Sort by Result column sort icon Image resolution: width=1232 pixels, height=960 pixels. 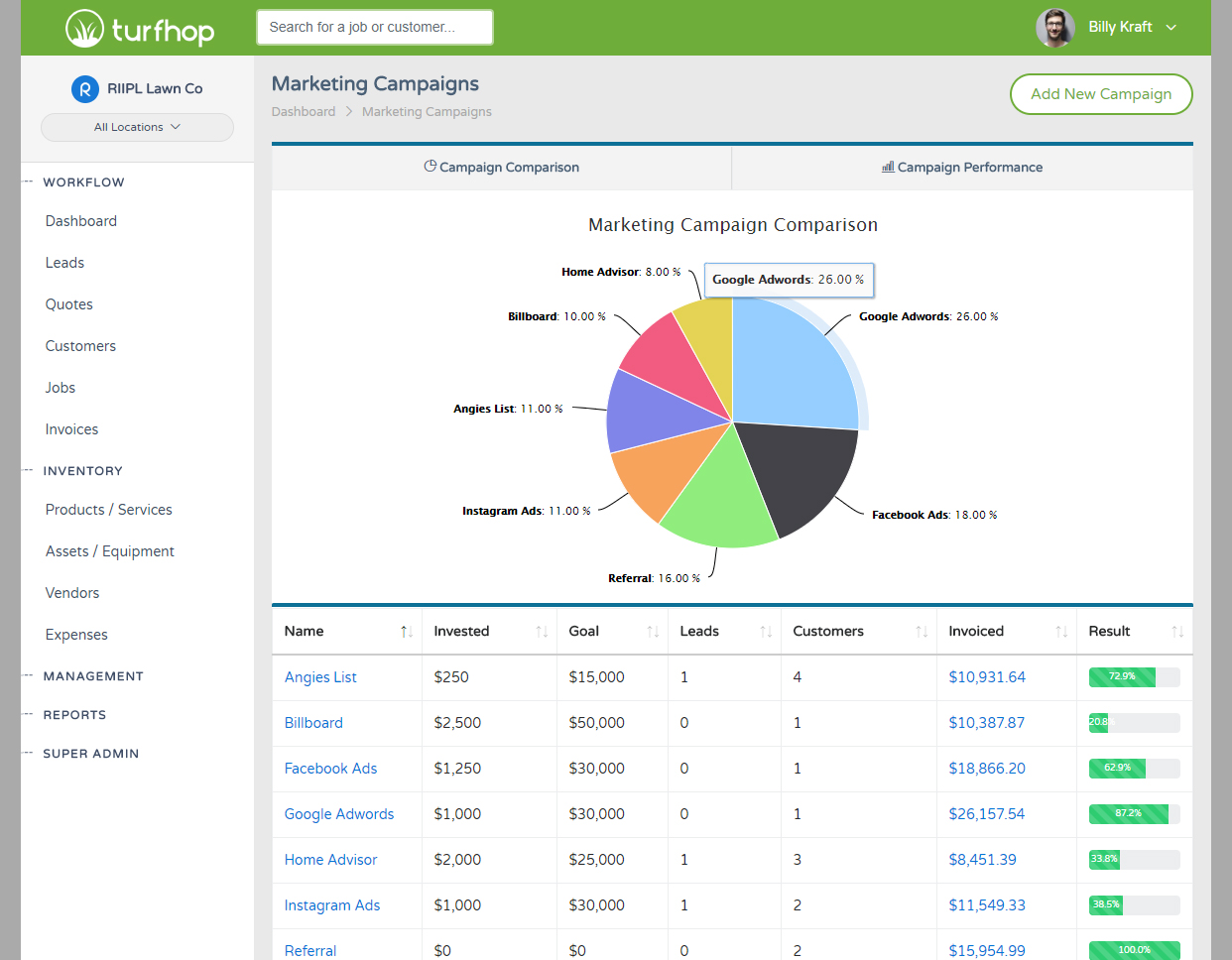[1177, 632]
